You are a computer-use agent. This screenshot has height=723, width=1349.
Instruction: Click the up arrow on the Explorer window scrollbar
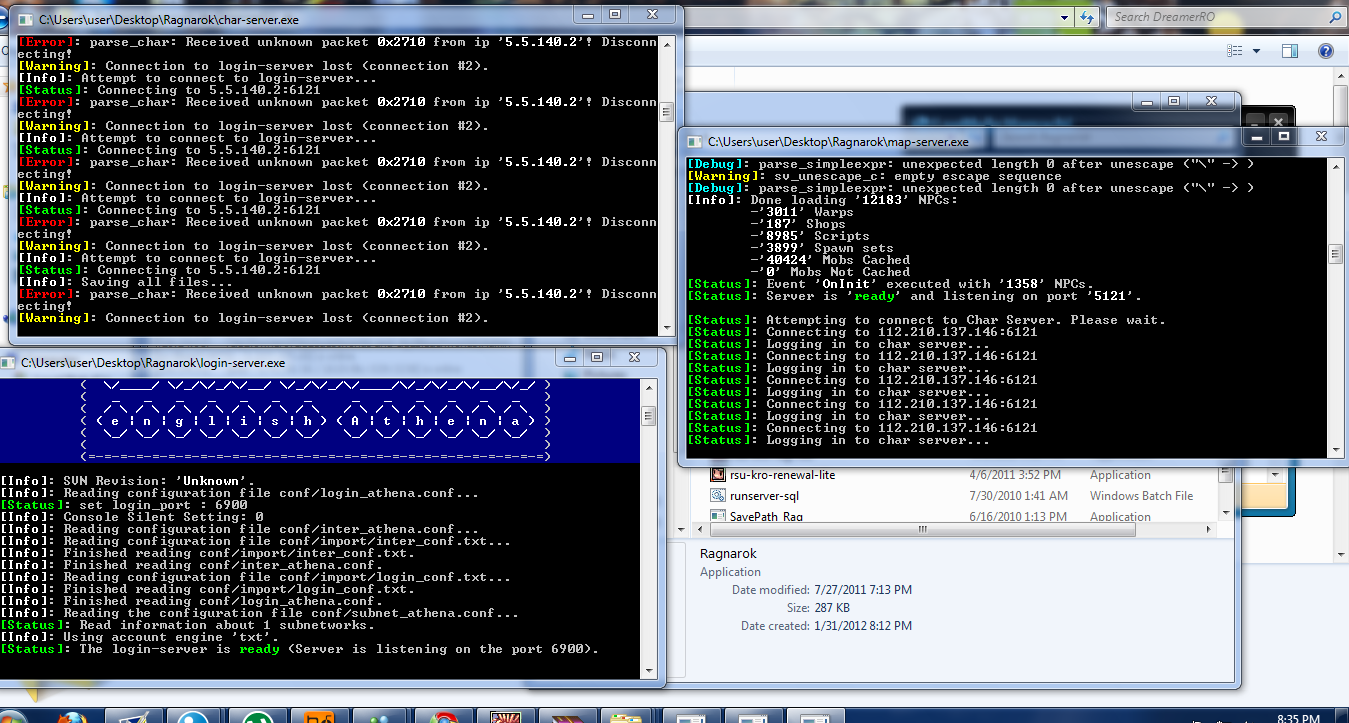point(1340,75)
